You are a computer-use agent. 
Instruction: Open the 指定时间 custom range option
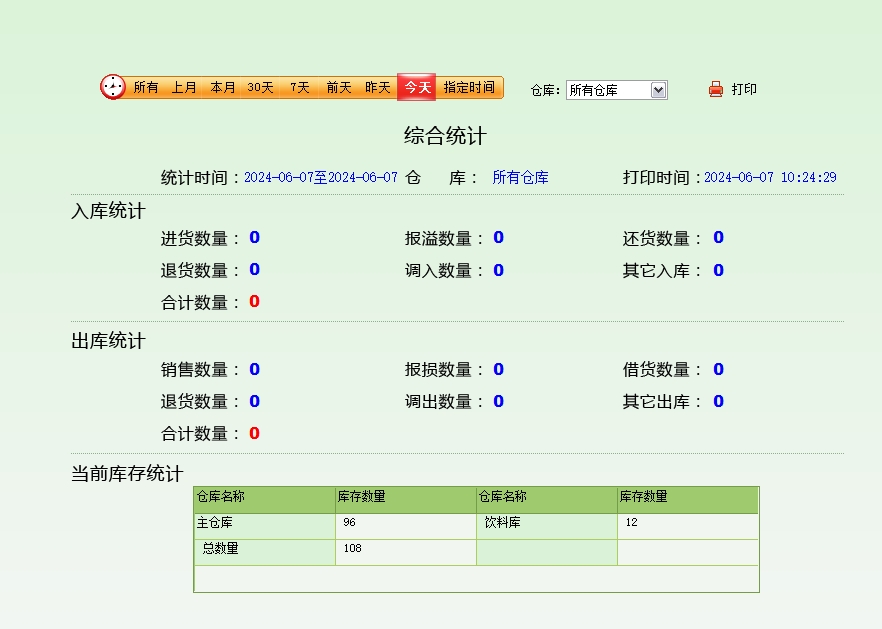469,88
